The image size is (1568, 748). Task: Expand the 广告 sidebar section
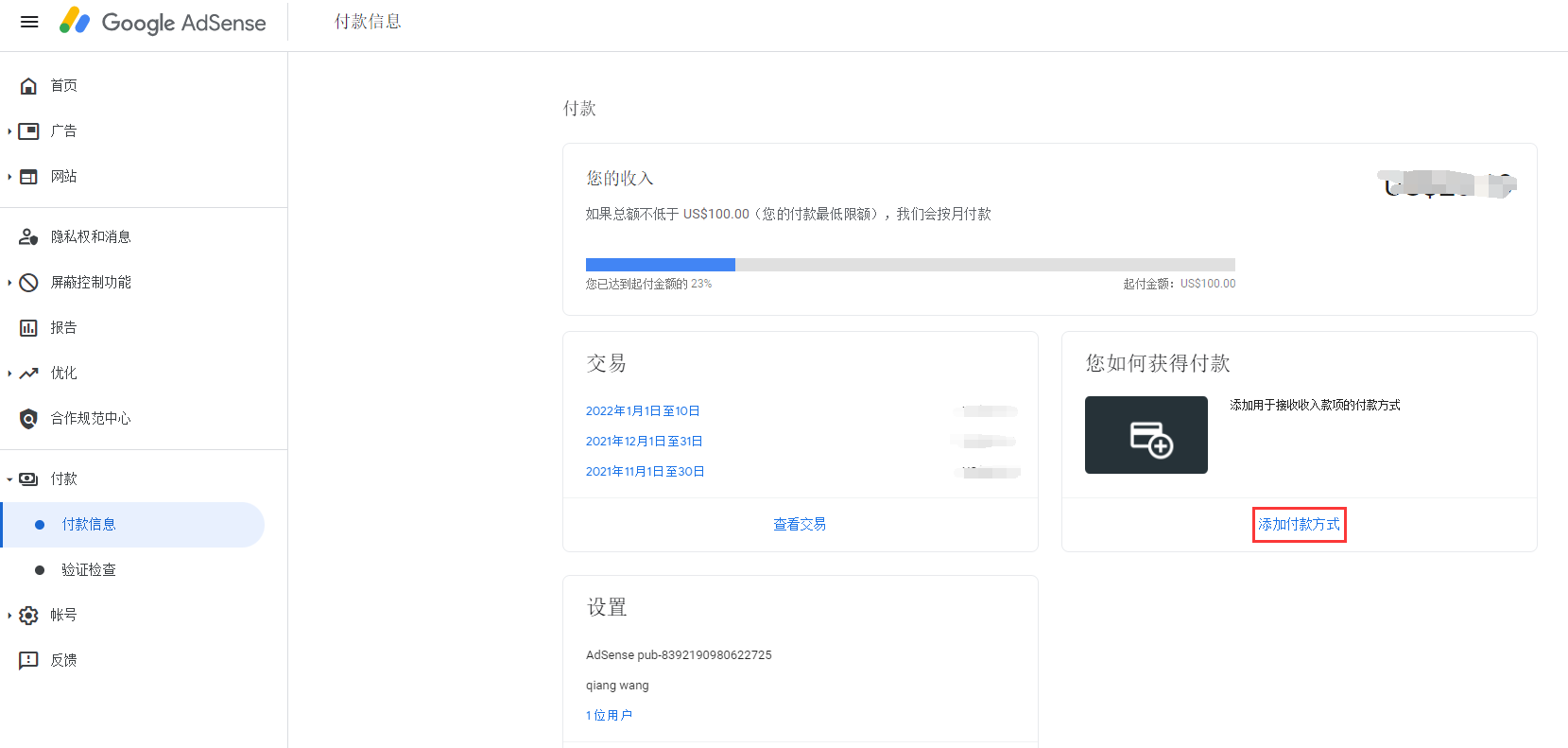[9, 131]
